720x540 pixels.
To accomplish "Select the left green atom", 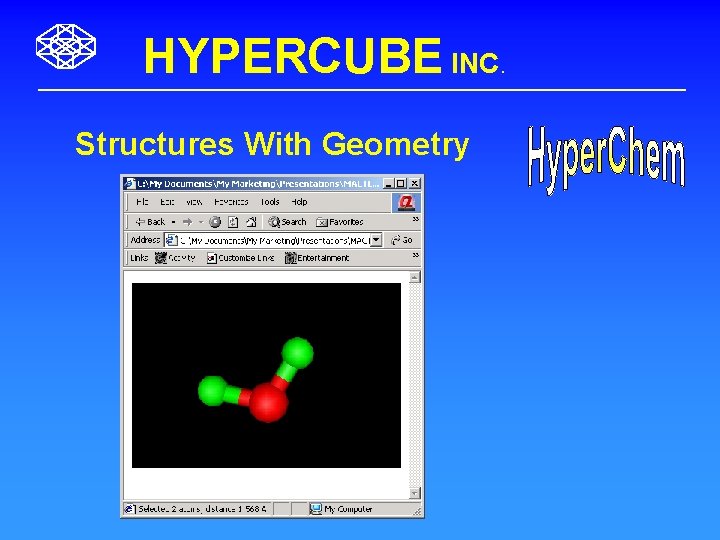I will 213,391.
